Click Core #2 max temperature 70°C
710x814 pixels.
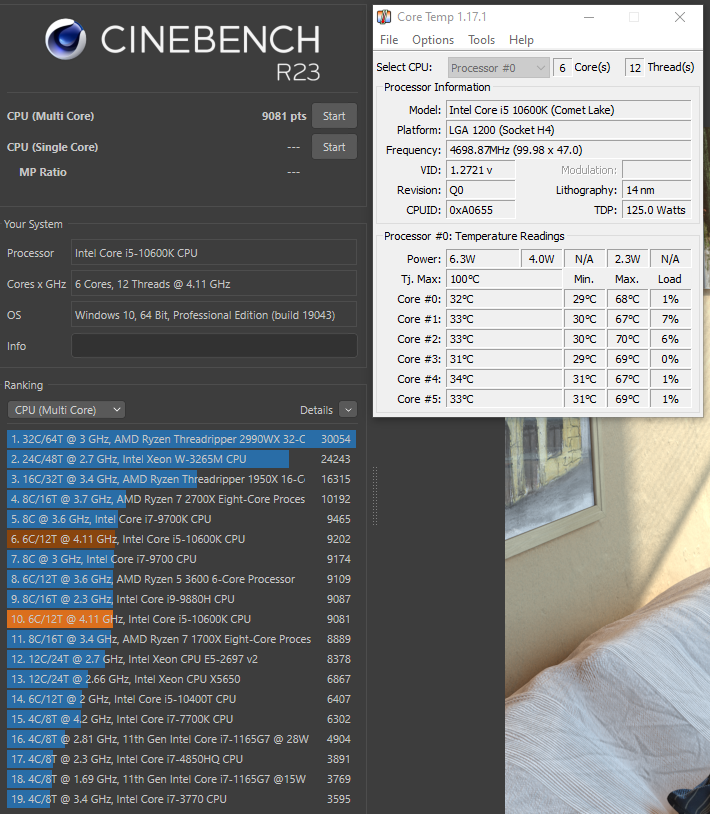627,339
